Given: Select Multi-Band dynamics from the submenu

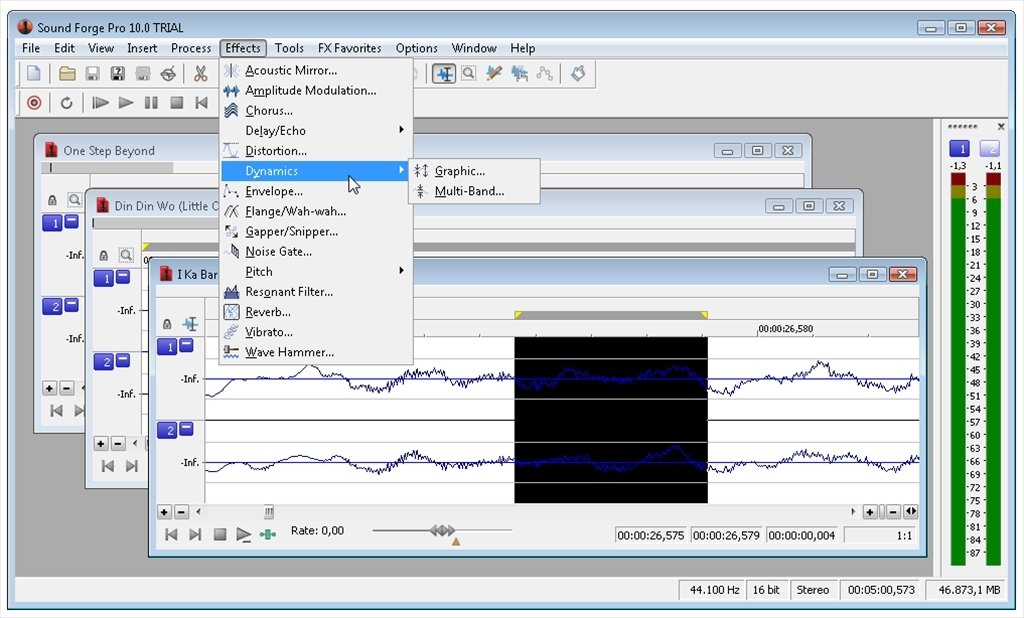Looking at the screenshot, I should point(474,191).
